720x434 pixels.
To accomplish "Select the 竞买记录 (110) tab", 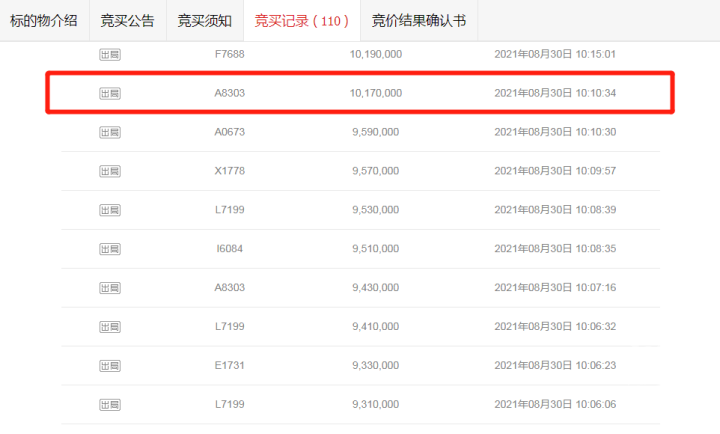I will point(301,20).
